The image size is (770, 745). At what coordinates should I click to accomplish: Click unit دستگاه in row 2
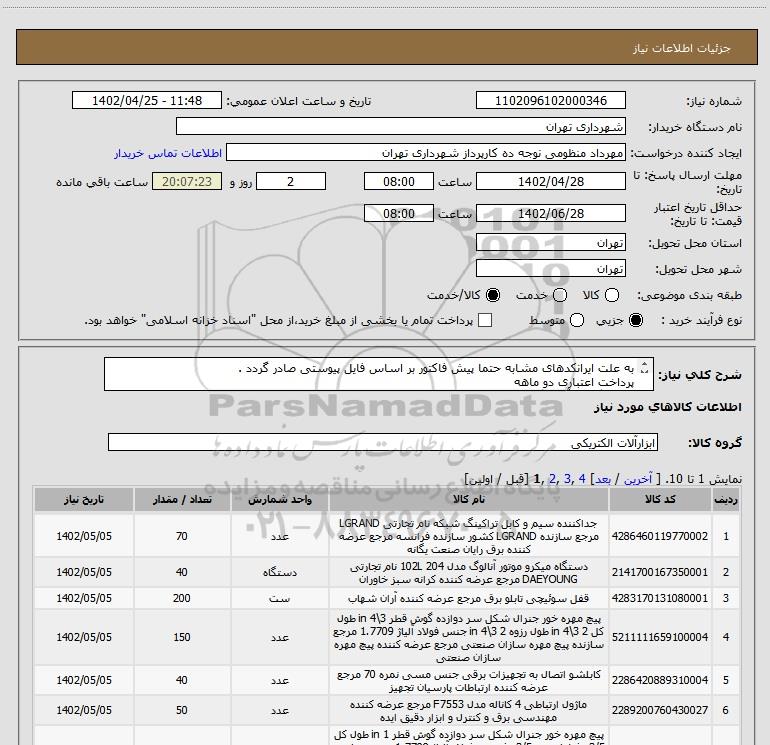280,572
